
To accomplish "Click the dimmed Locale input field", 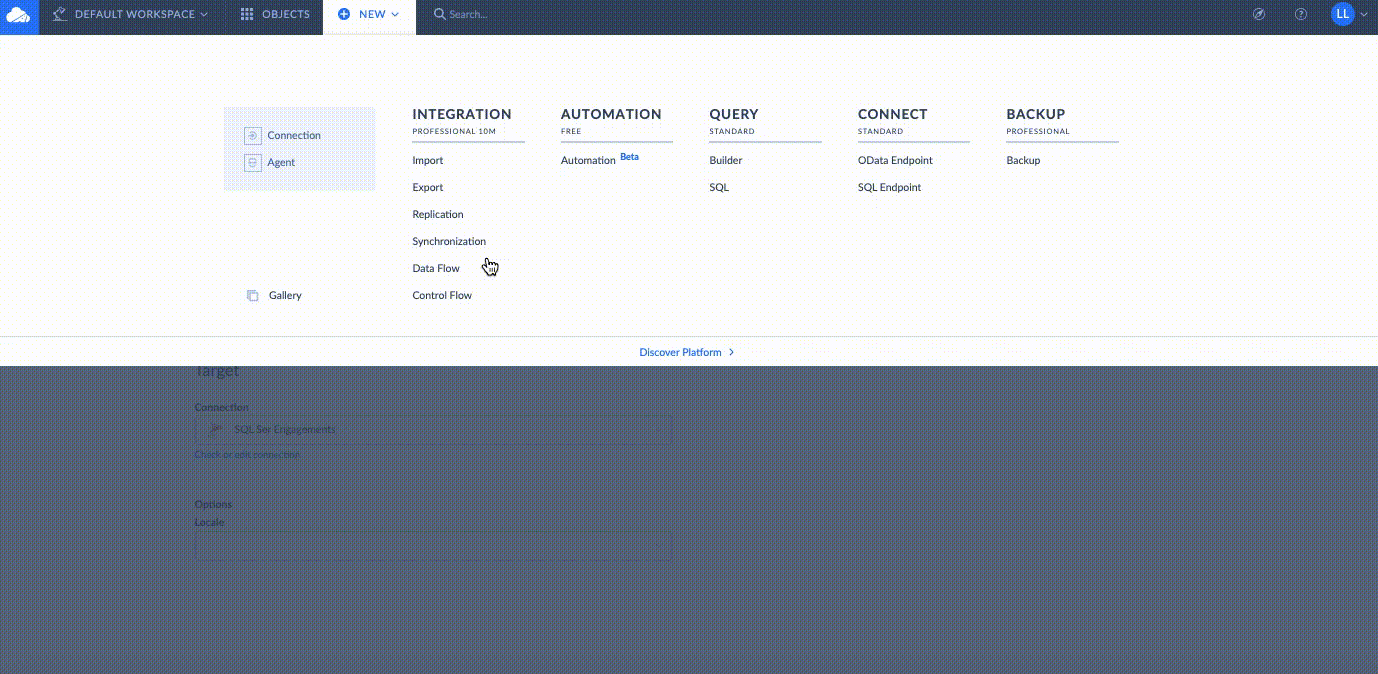I will coord(433,546).
